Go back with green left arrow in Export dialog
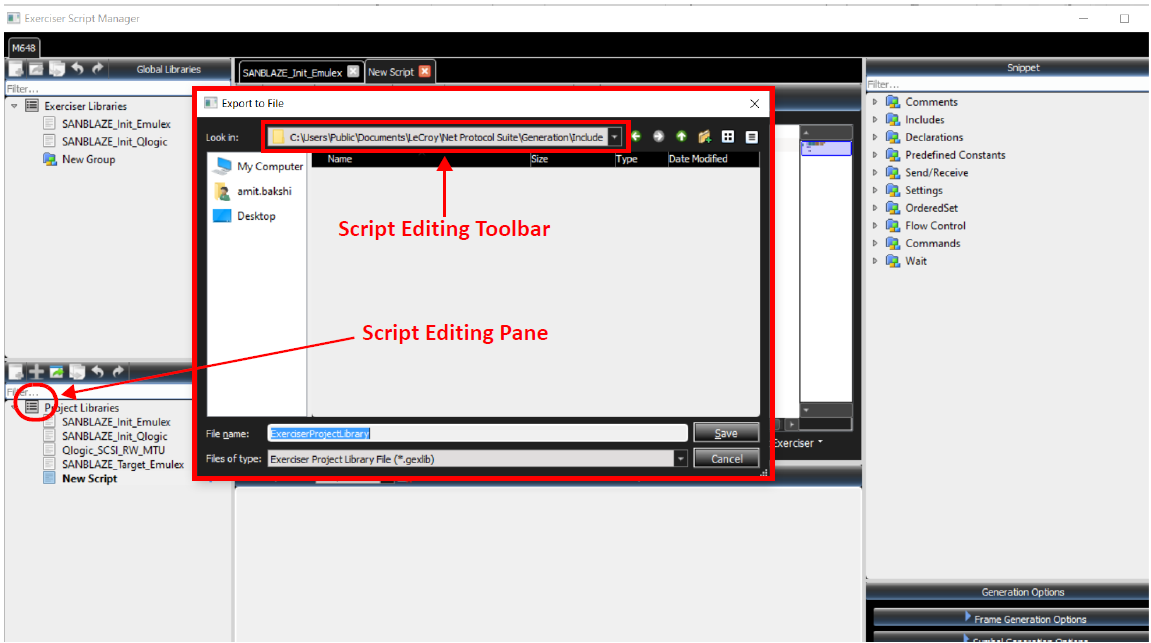 (x=636, y=137)
